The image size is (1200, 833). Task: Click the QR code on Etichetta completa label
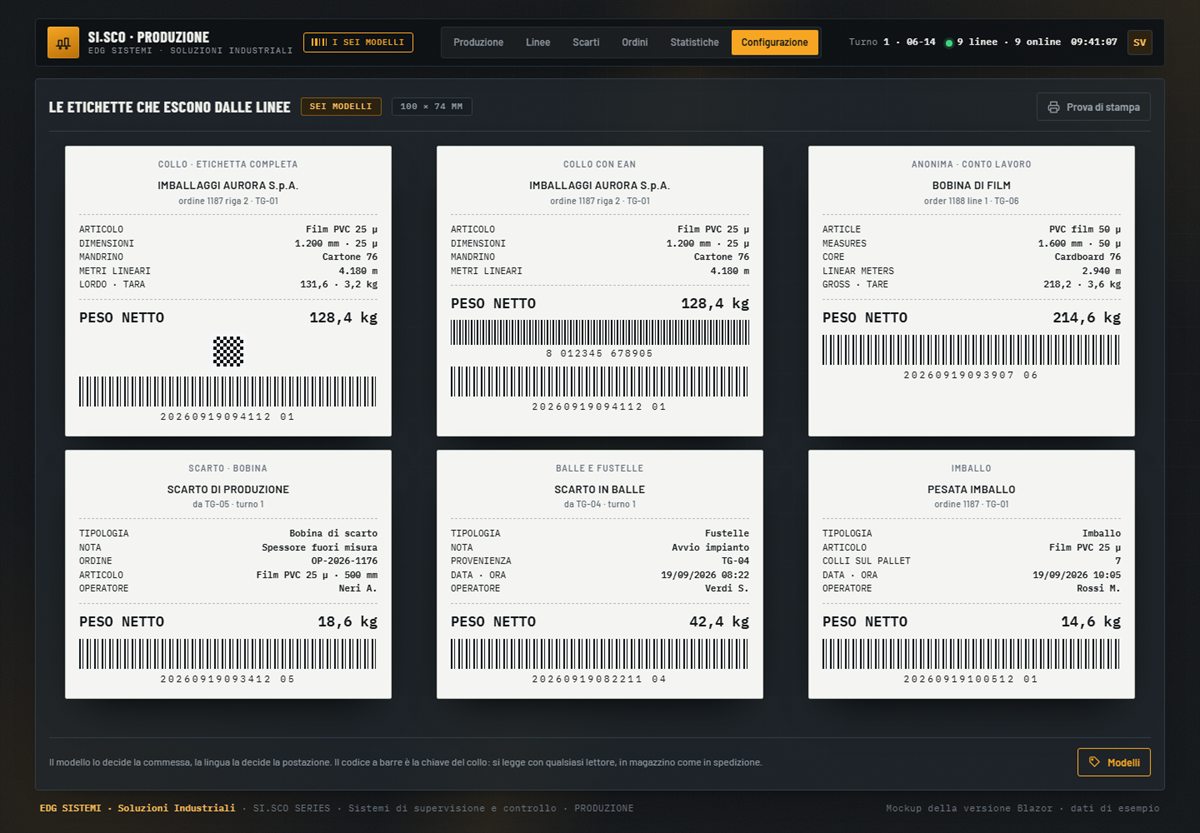pos(228,351)
